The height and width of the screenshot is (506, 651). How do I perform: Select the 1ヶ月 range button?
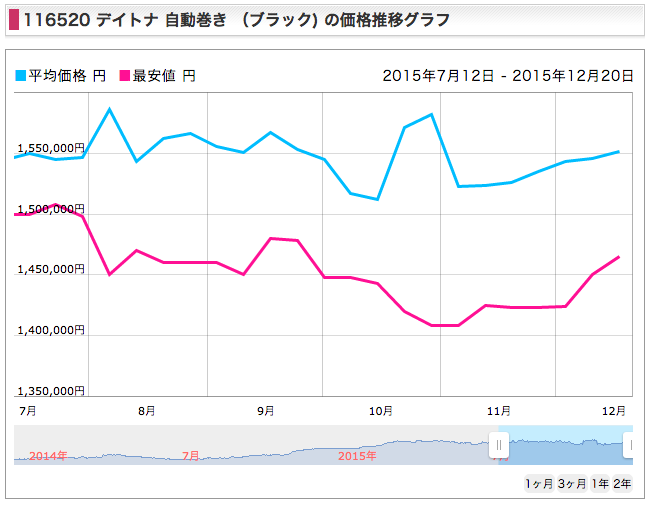click(x=539, y=484)
